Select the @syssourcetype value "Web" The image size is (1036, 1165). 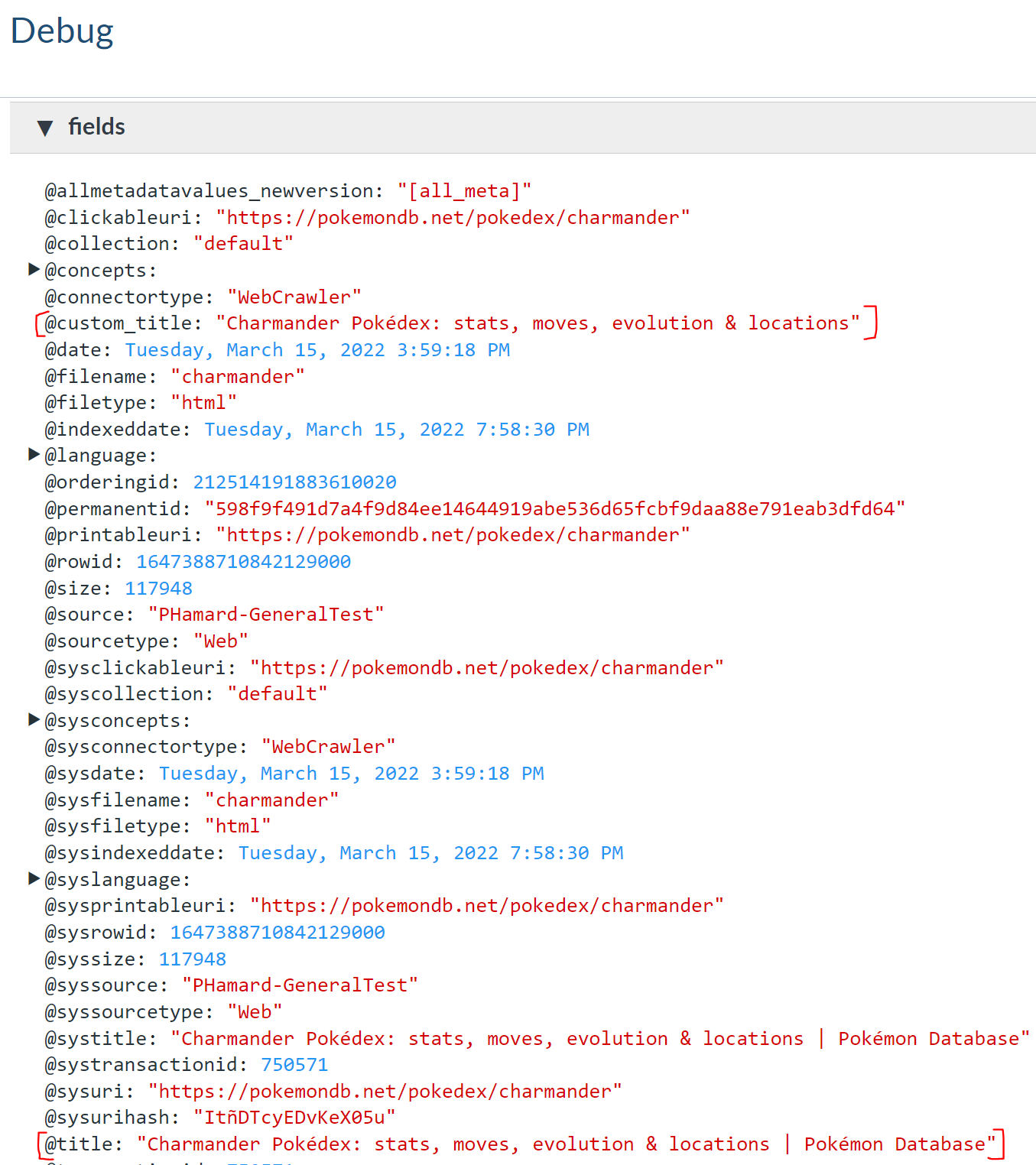(255, 1012)
